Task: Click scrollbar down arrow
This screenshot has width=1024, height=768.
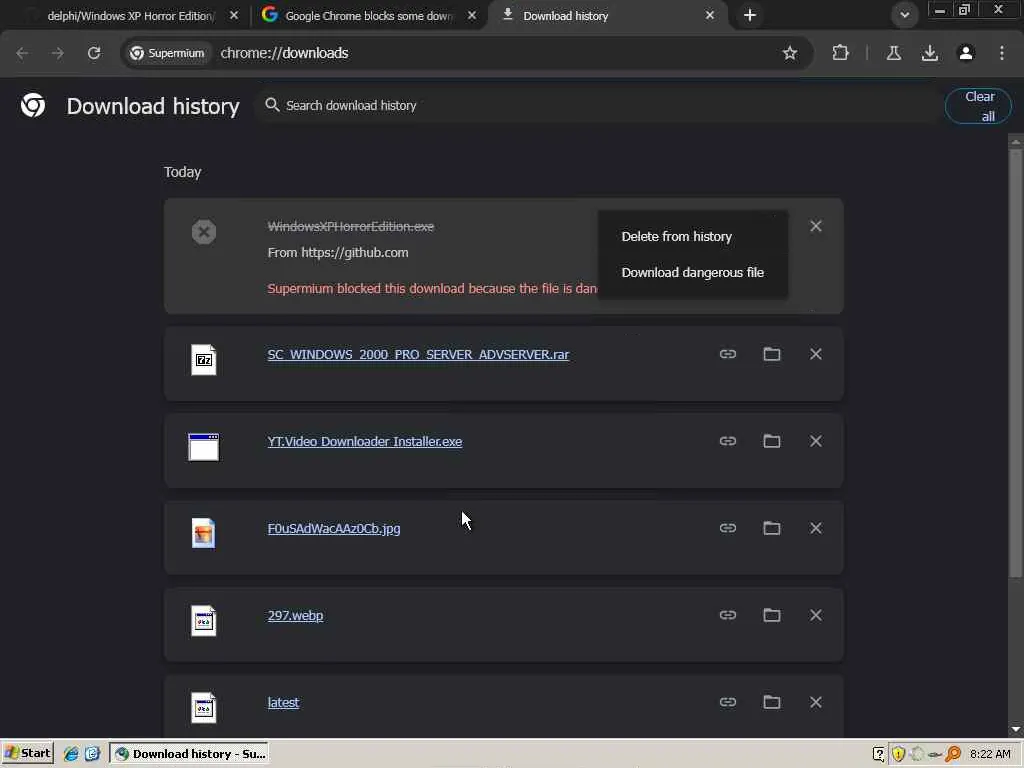Action: (x=1016, y=729)
